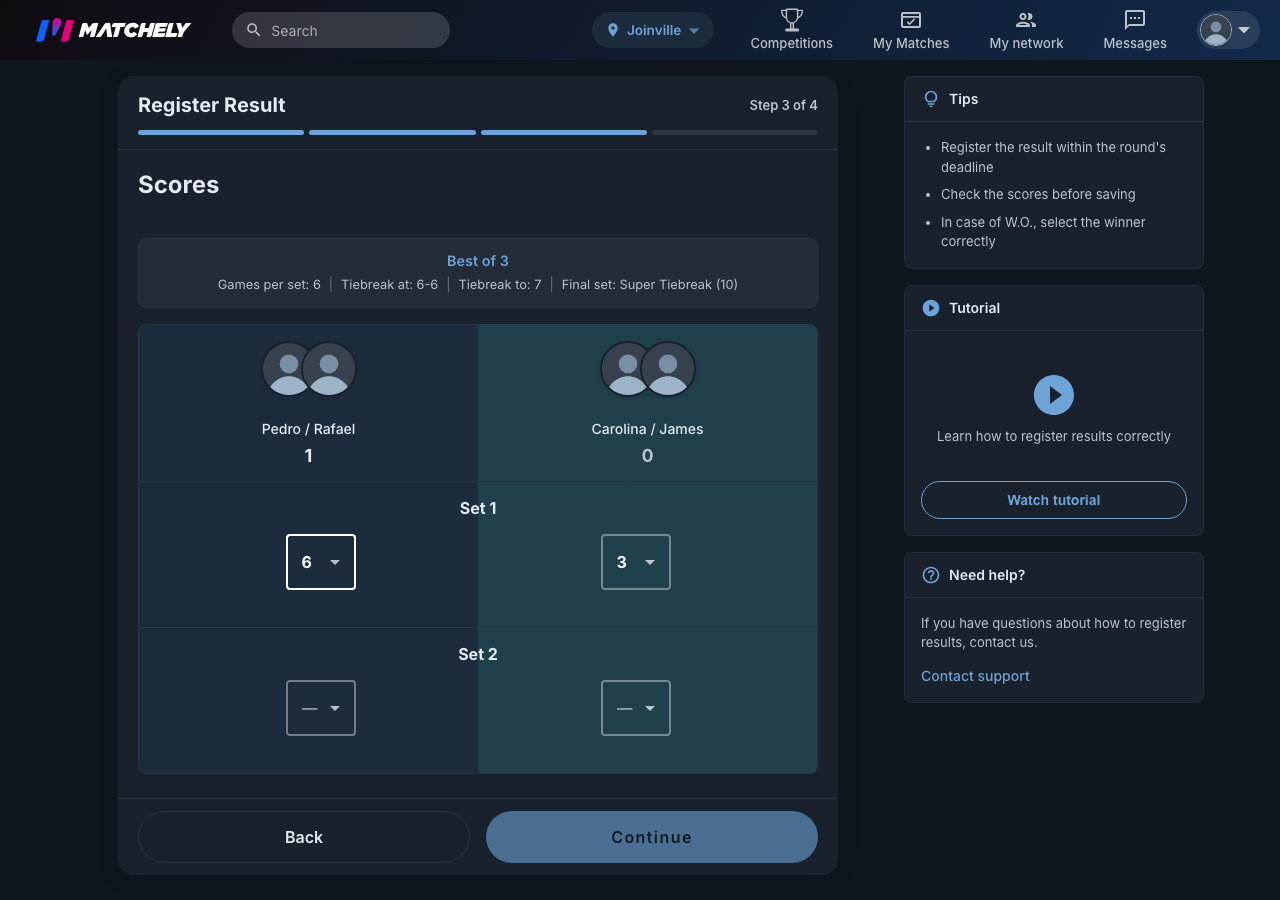Viewport: 1280px width, 900px height.
Task: Open My Matches
Action: pyautogui.click(x=911, y=30)
